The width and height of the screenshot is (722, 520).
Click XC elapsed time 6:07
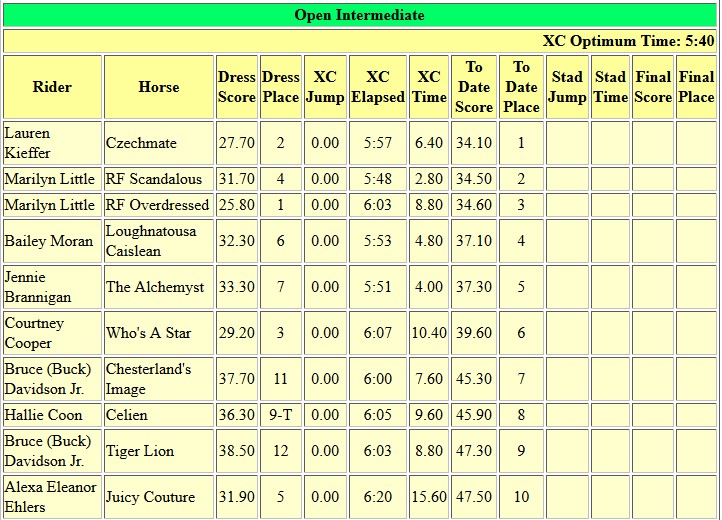[378, 333]
